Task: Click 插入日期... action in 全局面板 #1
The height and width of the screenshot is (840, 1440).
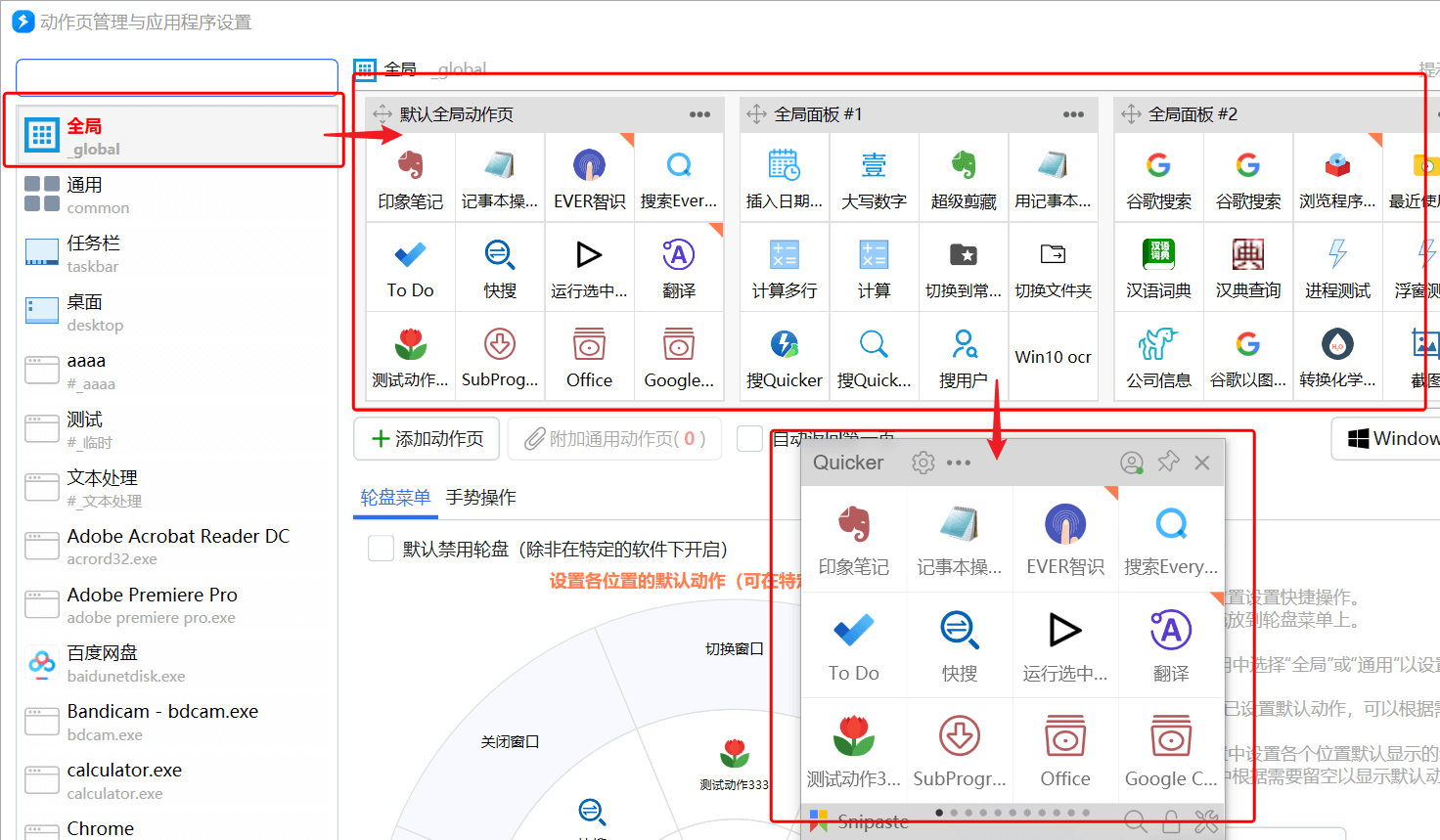Action: (x=785, y=178)
